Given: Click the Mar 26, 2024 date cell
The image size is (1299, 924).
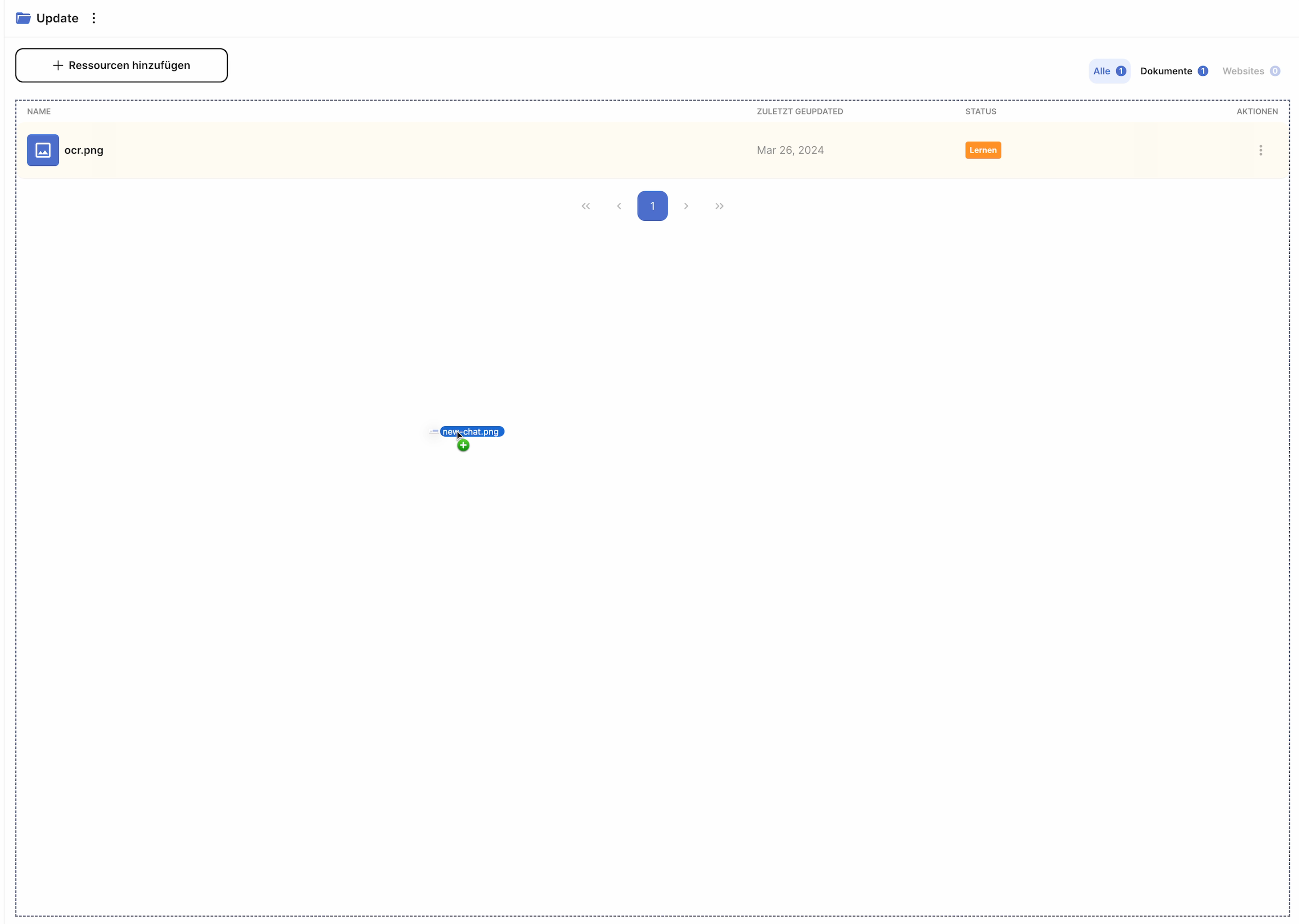Looking at the screenshot, I should click(790, 150).
